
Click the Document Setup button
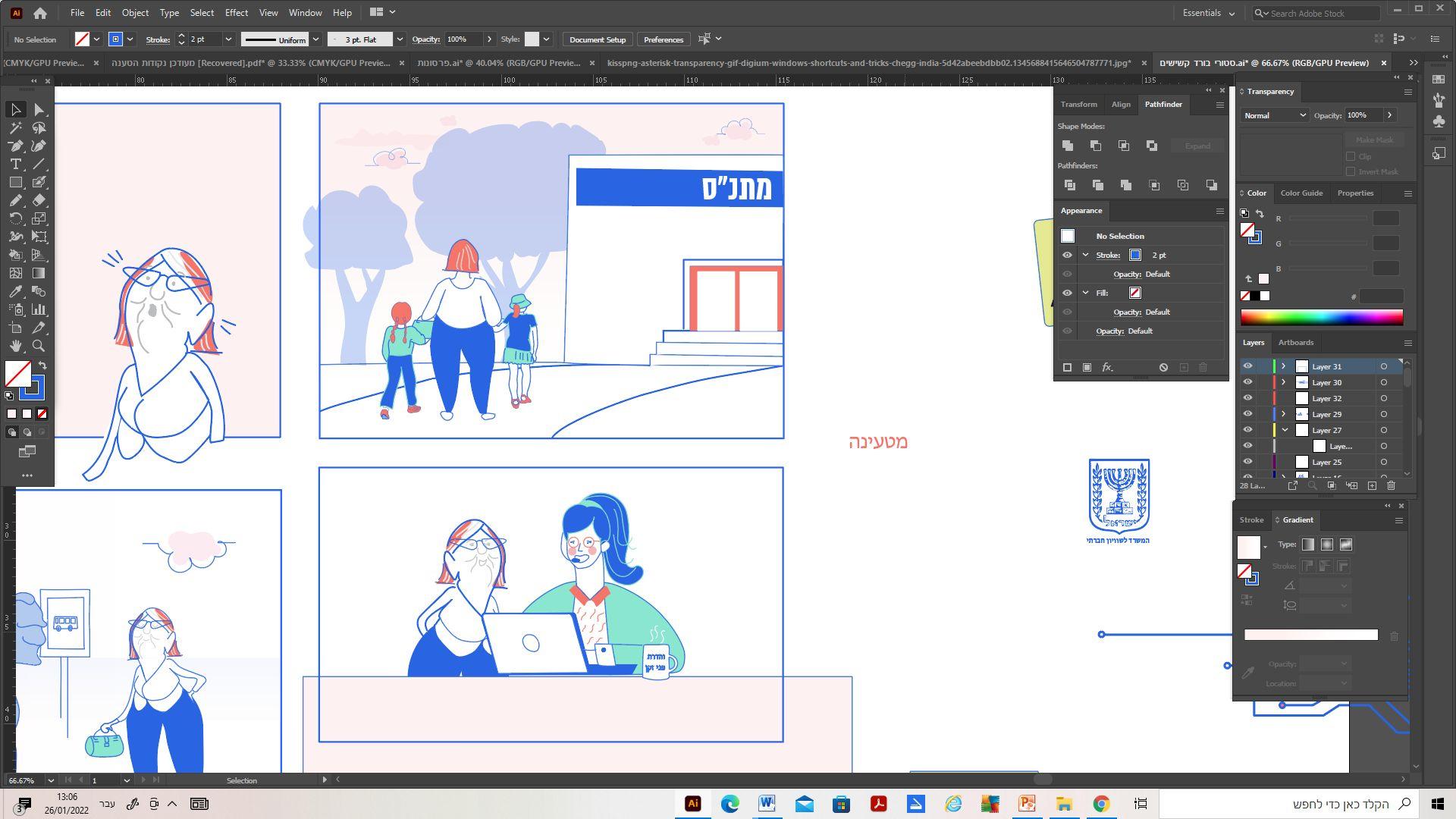point(597,39)
